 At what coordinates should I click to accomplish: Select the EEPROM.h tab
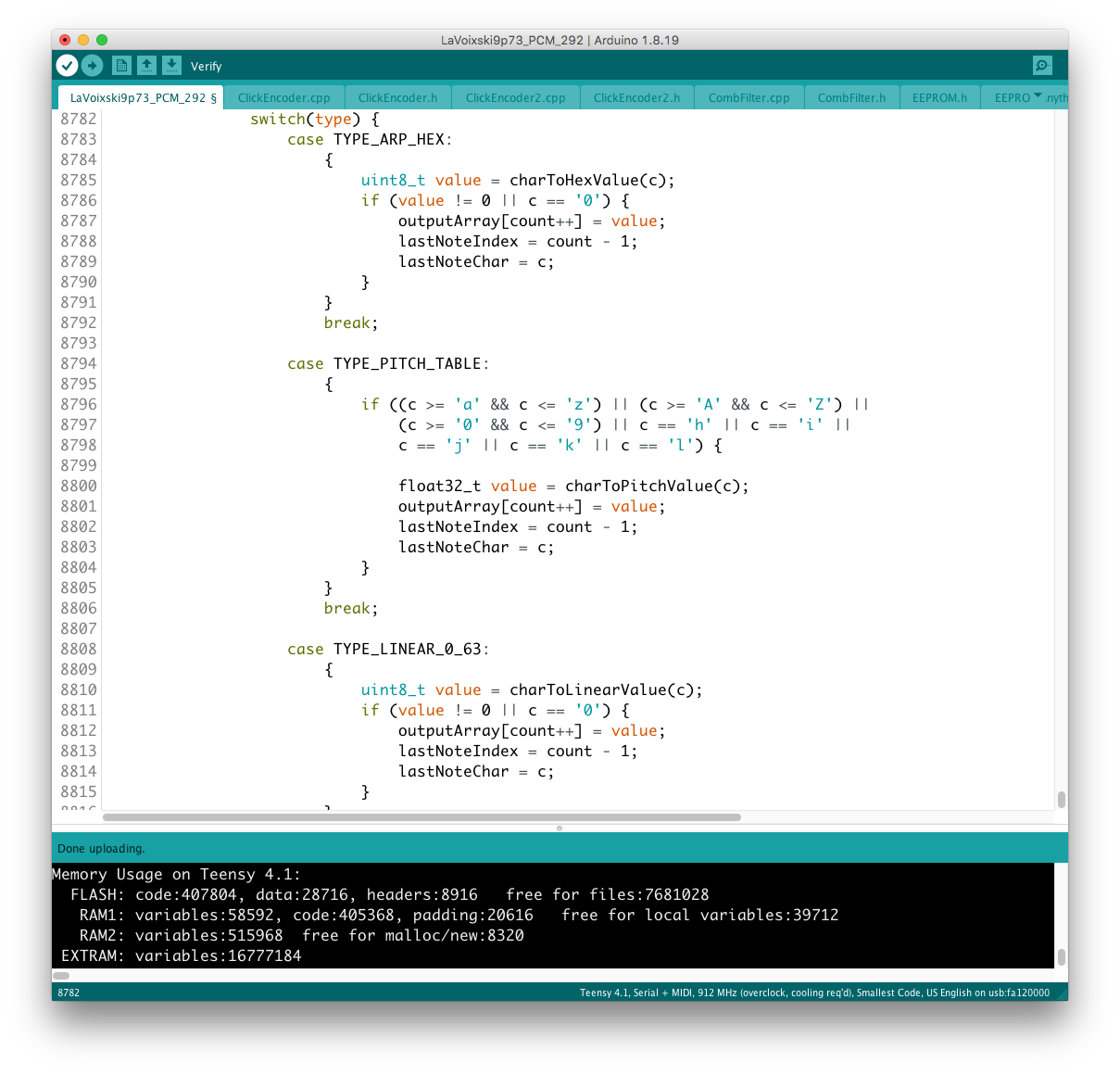[939, 97]
